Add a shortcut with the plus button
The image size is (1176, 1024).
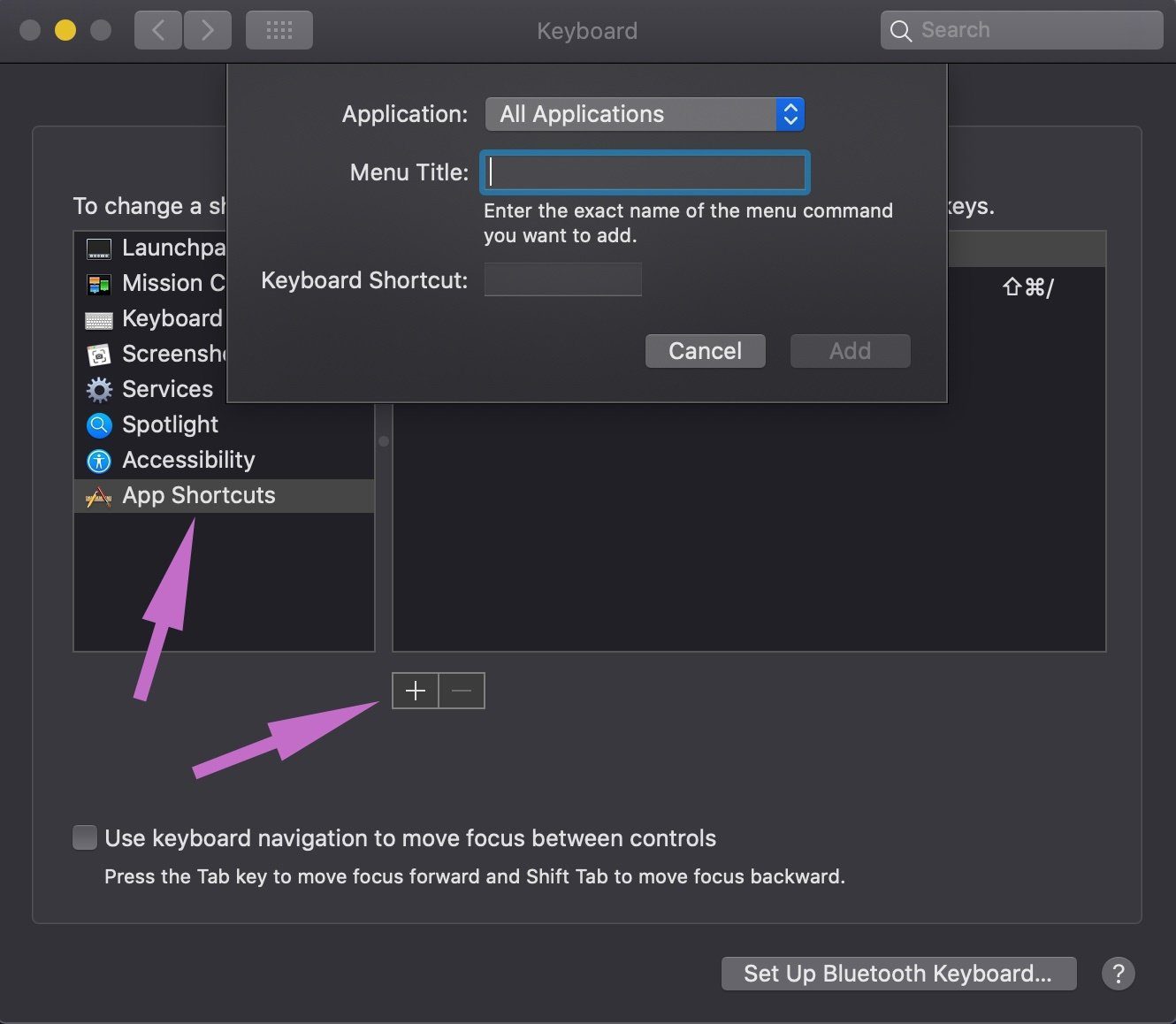click(x=416, y=691)
